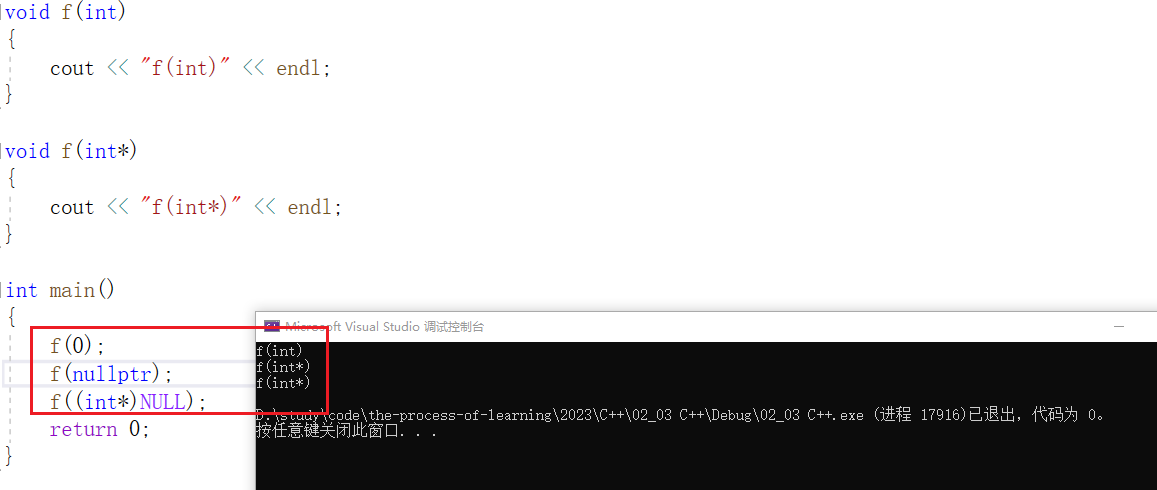
Task: Select the debug console title bar text
Action: pos(384,326)
